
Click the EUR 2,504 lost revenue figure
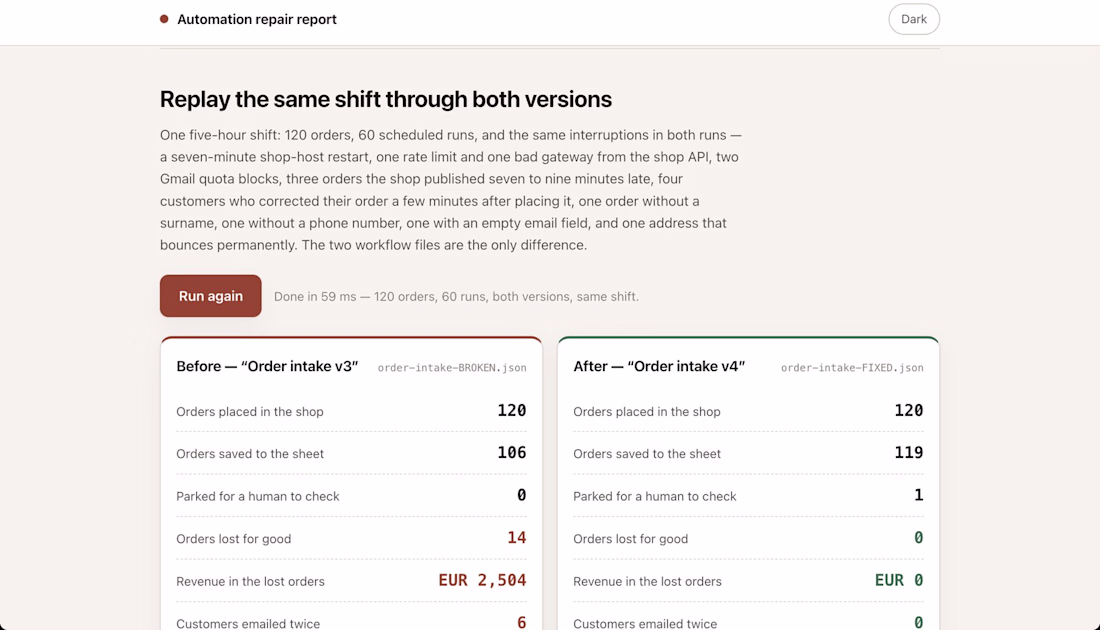click(483, 580)
